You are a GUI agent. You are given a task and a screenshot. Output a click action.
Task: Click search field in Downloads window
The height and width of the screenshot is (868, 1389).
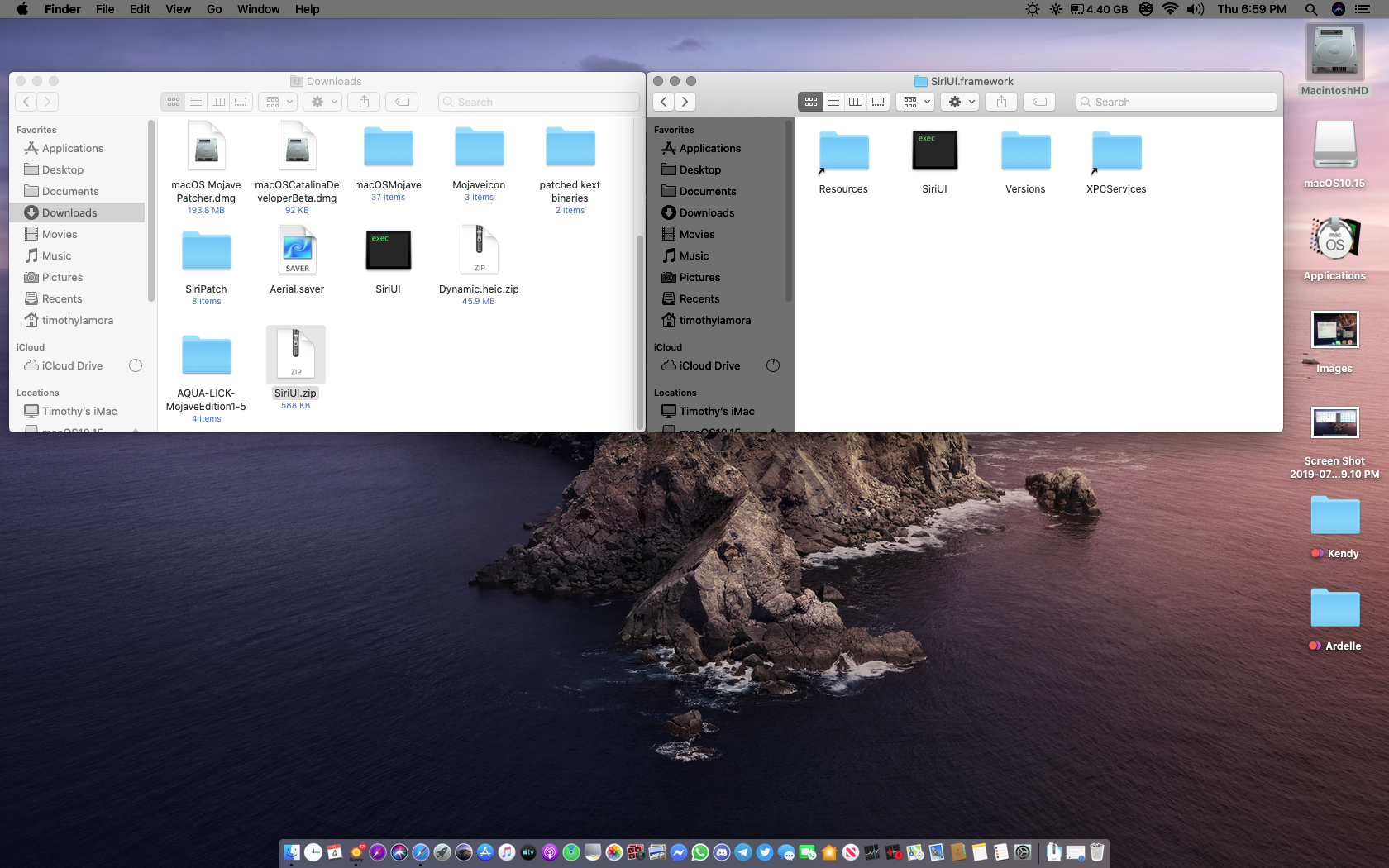point(538,102)
